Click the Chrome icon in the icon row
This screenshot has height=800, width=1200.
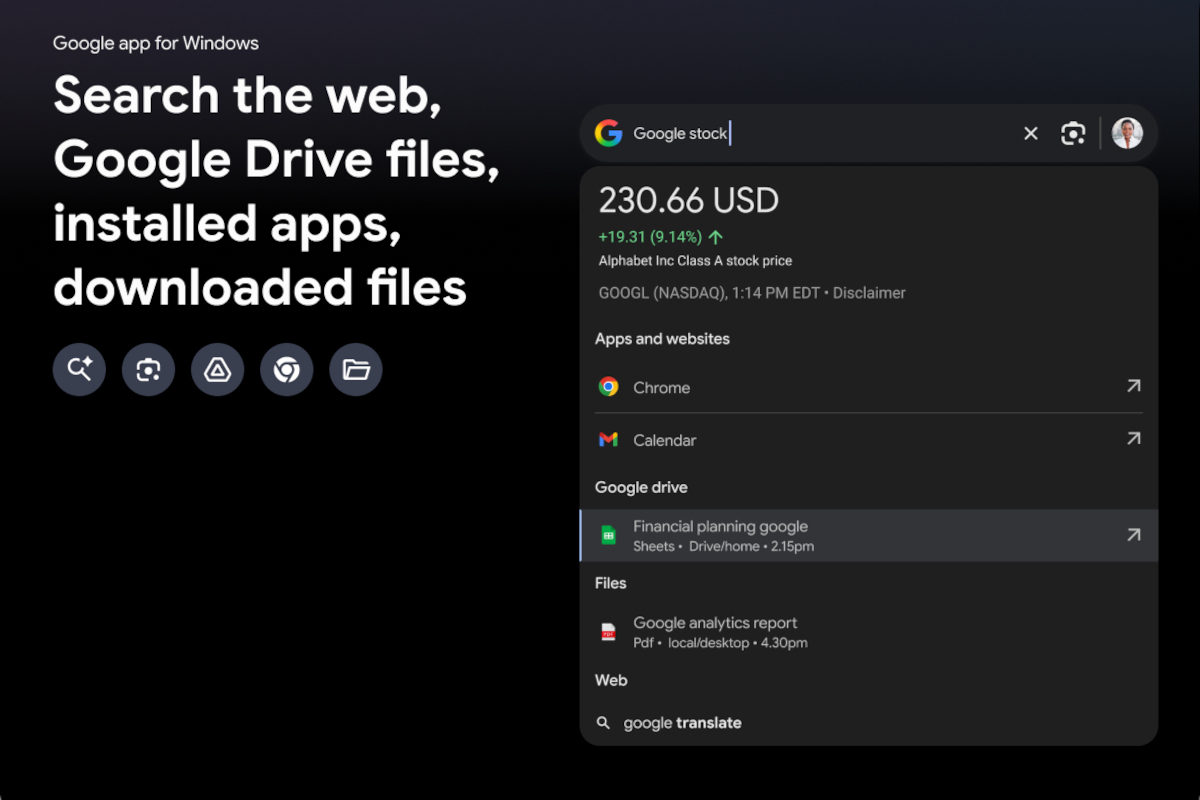point(286,369)
